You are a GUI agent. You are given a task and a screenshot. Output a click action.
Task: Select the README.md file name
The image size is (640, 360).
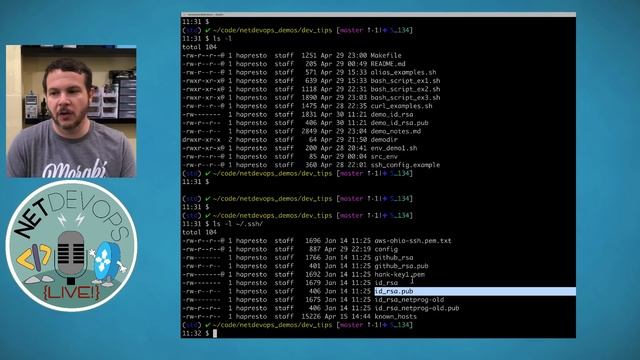point(388,64)
